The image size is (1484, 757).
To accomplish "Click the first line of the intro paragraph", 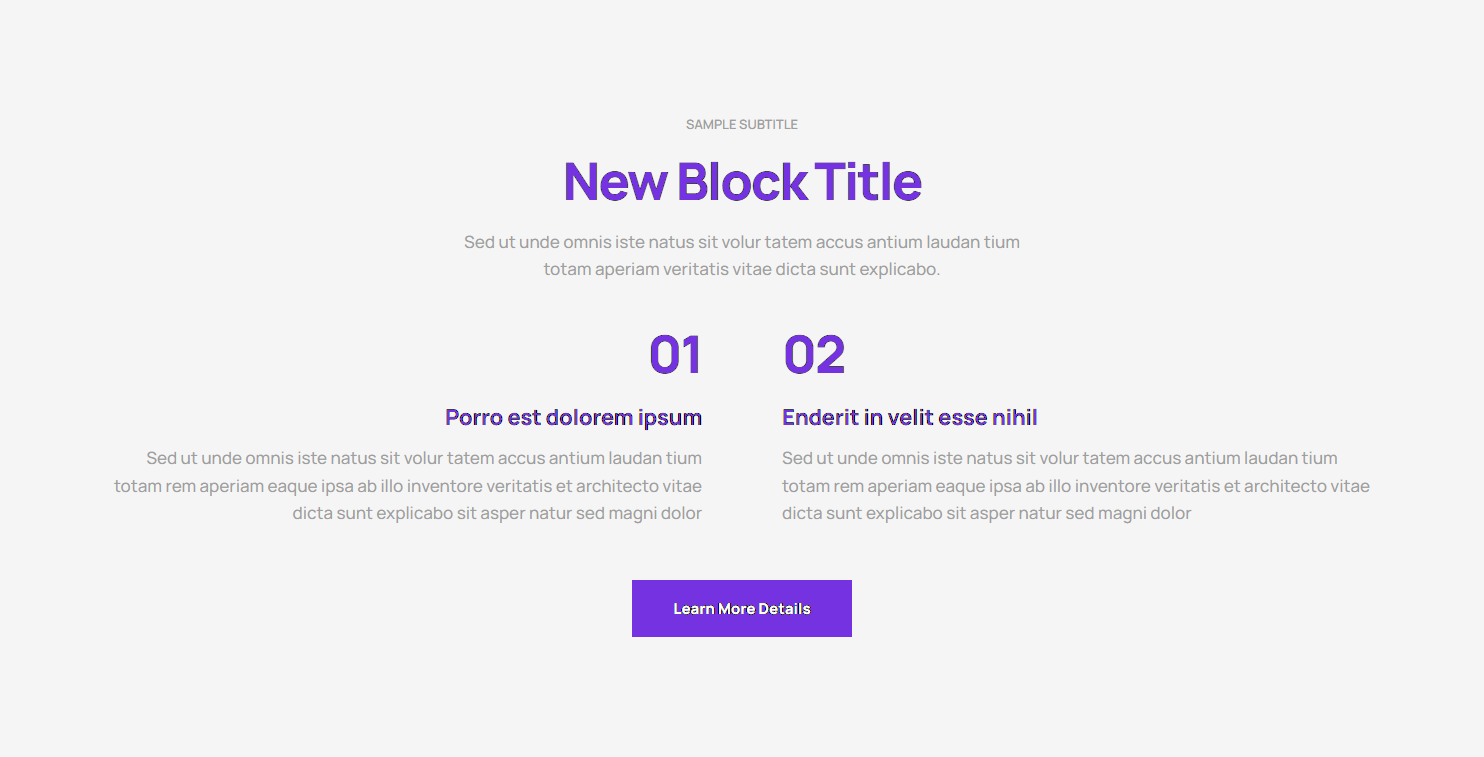I will (x=741, y=242).
